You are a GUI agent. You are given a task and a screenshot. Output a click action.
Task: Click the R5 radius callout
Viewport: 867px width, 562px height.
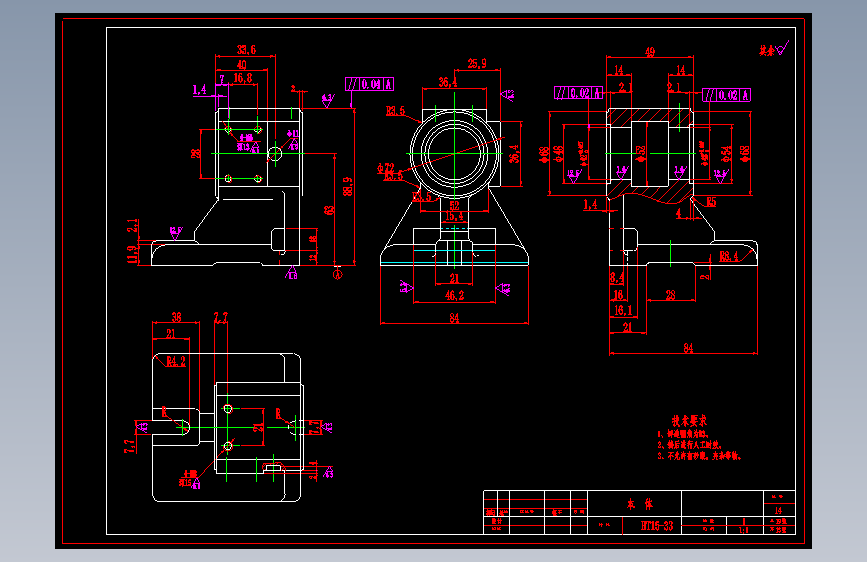711,202
